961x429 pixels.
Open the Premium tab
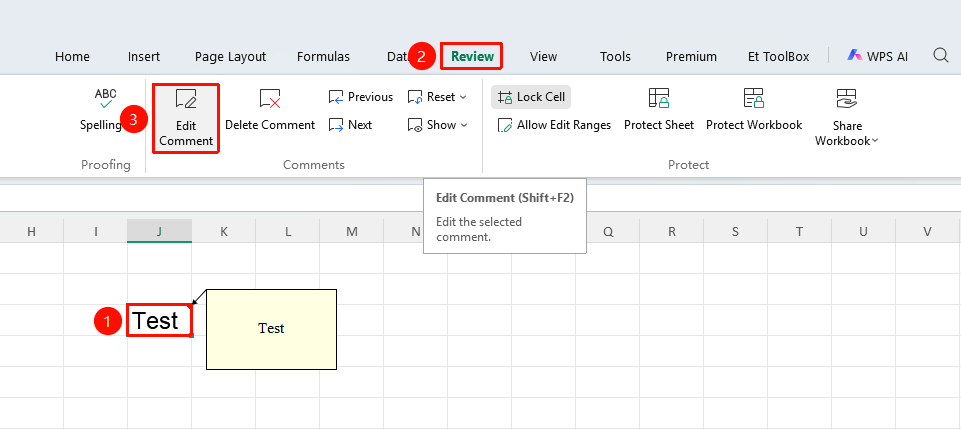pos(691,56)
